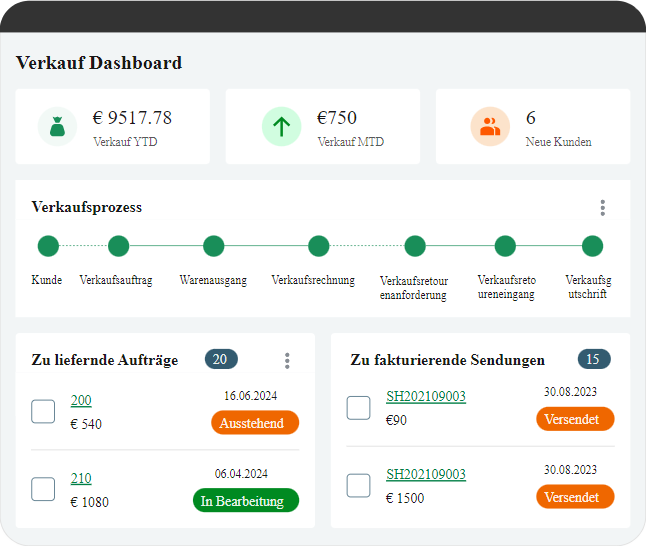
Task: Click the money bag icon for Verkauf YTD
Action: coord(57,126)
